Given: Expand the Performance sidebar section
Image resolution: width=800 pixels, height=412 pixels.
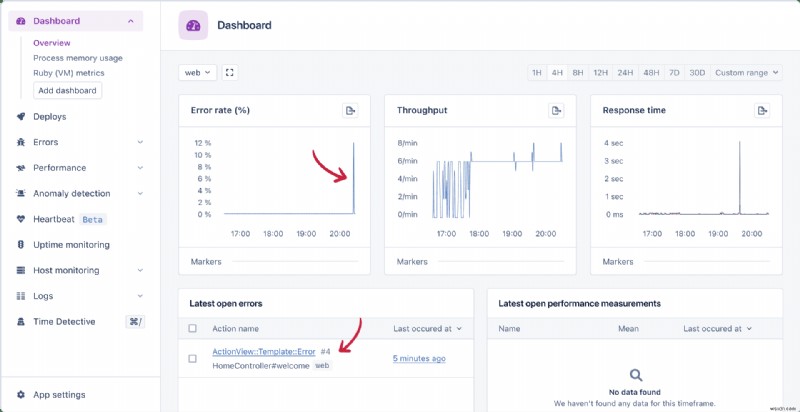Looking at the screenshot, I should coord(140,168).
